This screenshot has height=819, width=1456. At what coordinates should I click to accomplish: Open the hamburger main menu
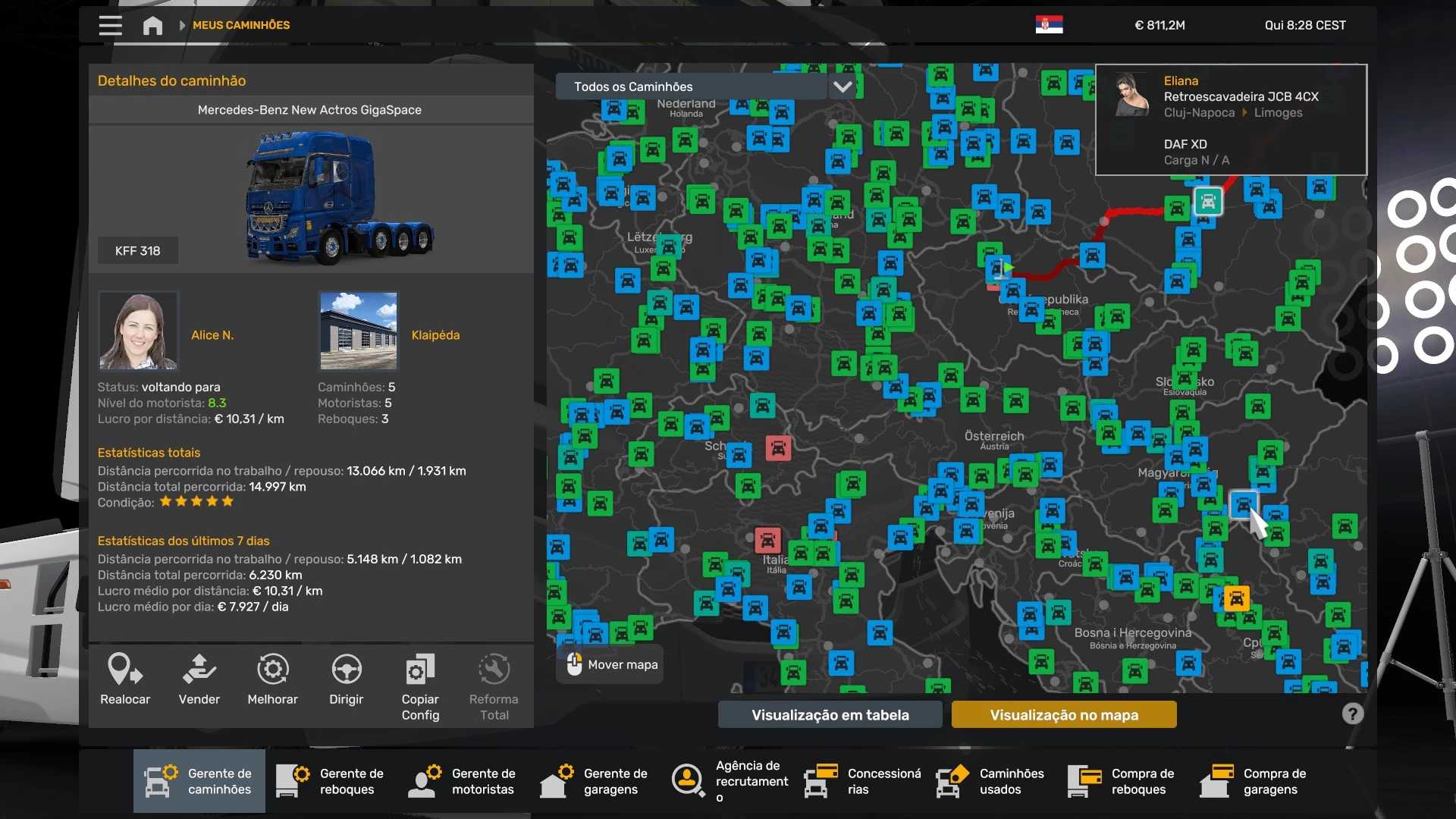click(110, 25)
